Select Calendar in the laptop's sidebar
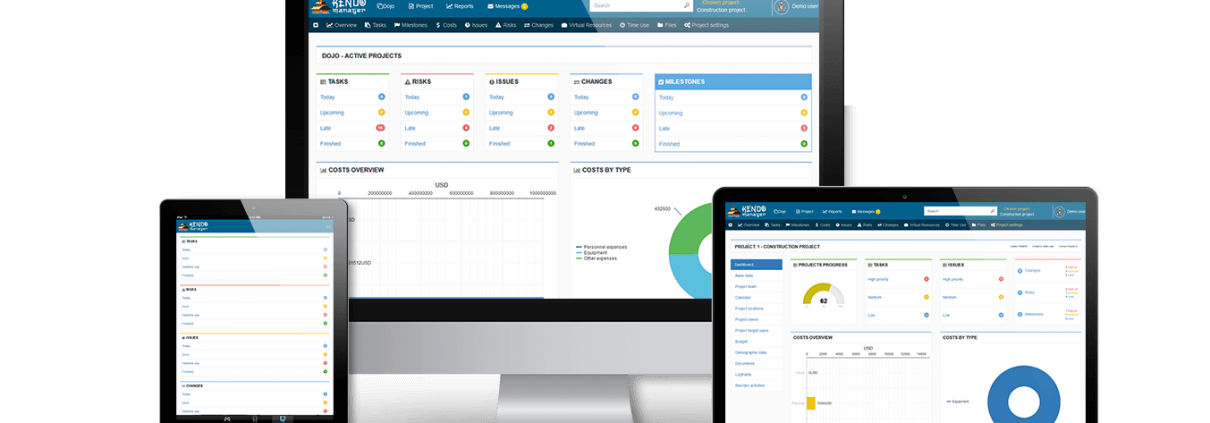 pos(743,297)
